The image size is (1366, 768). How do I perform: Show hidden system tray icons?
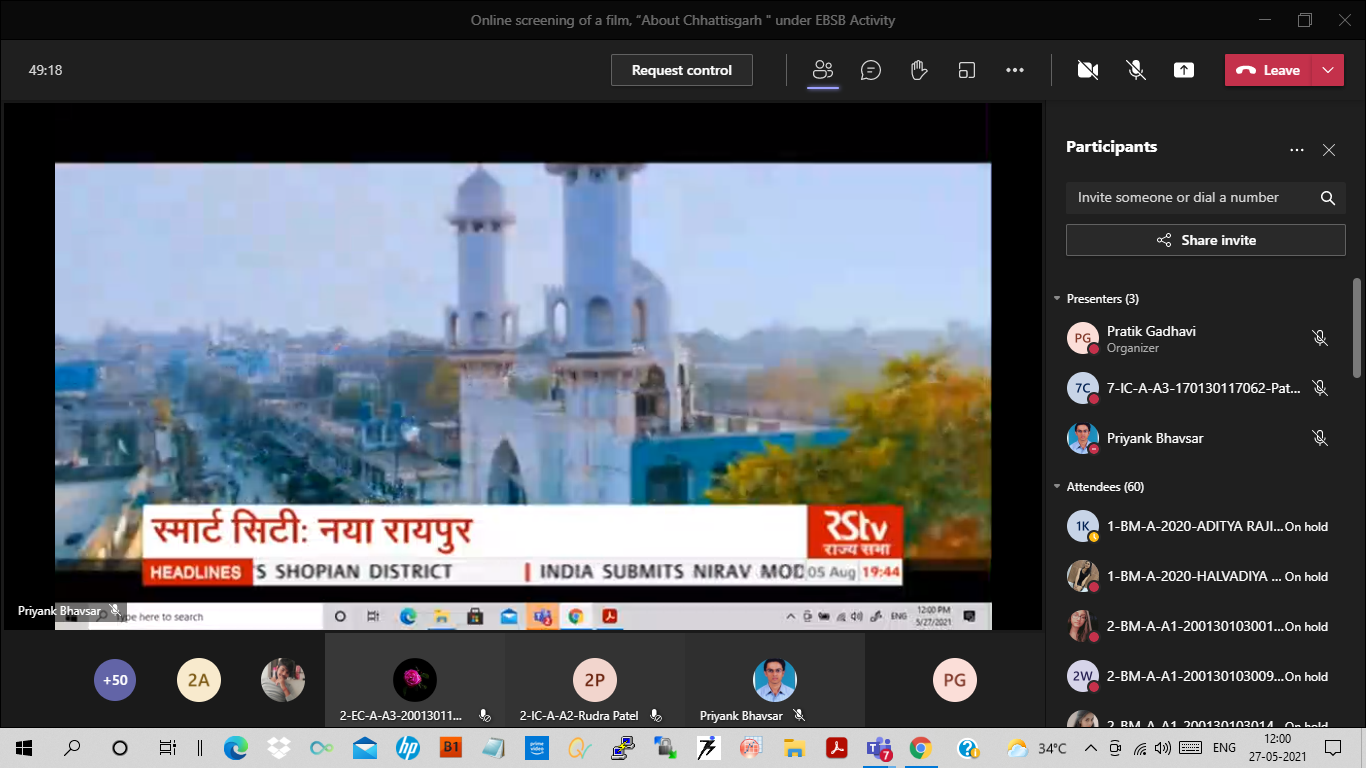(1089, 748)
